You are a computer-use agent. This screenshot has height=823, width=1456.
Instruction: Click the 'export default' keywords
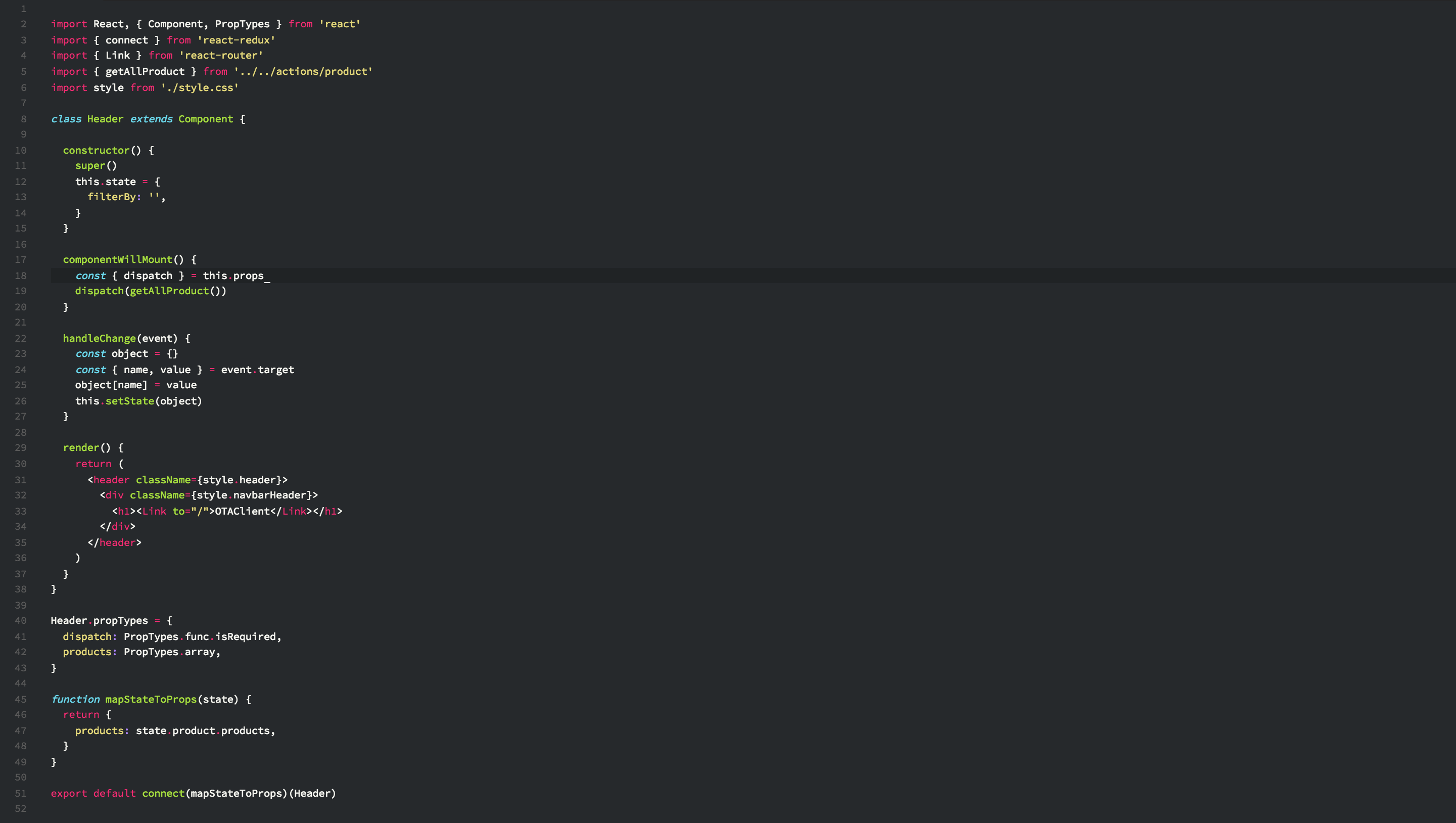click(x=93, y=793)
